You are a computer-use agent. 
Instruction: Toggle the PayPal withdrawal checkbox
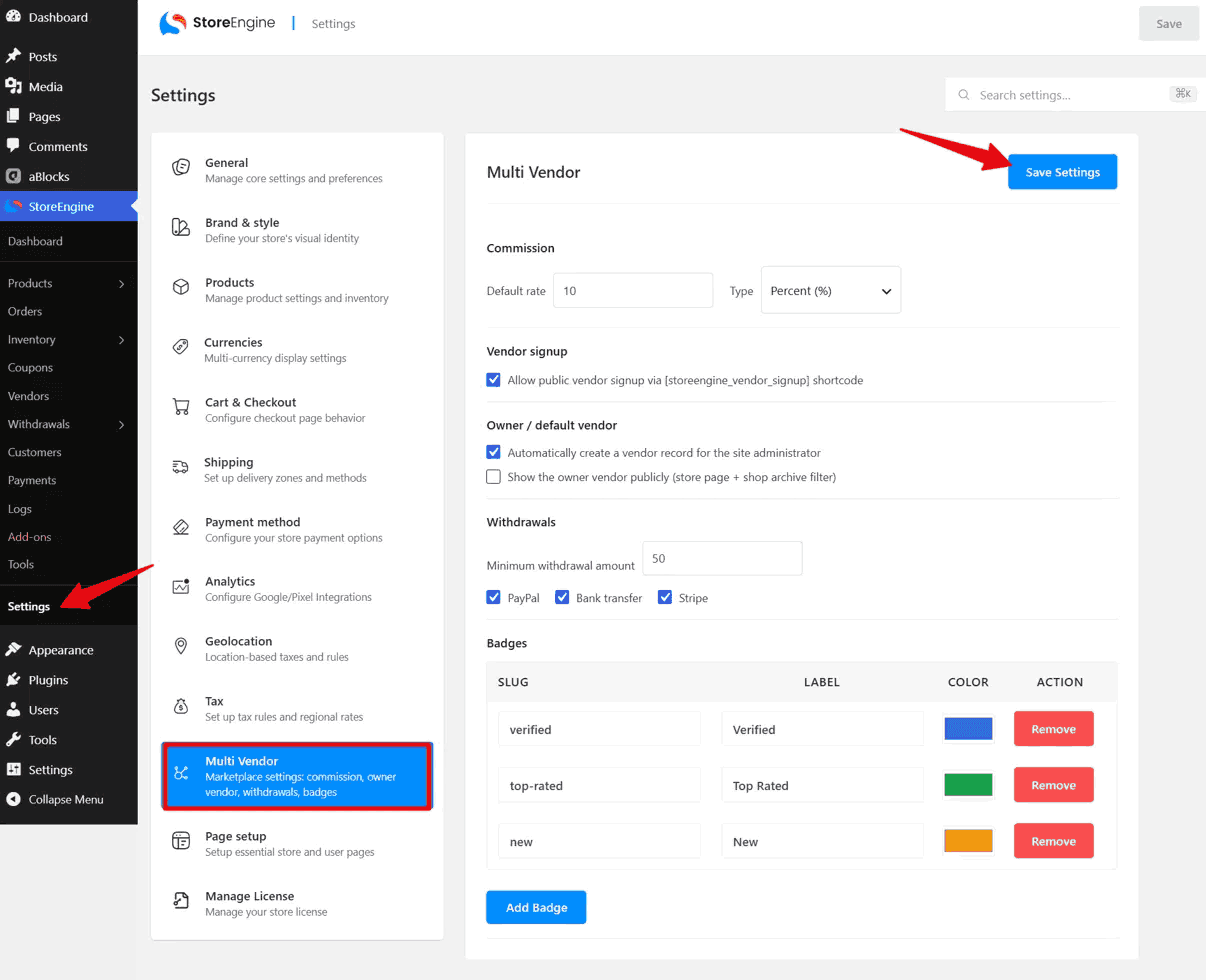click(493, 597)
